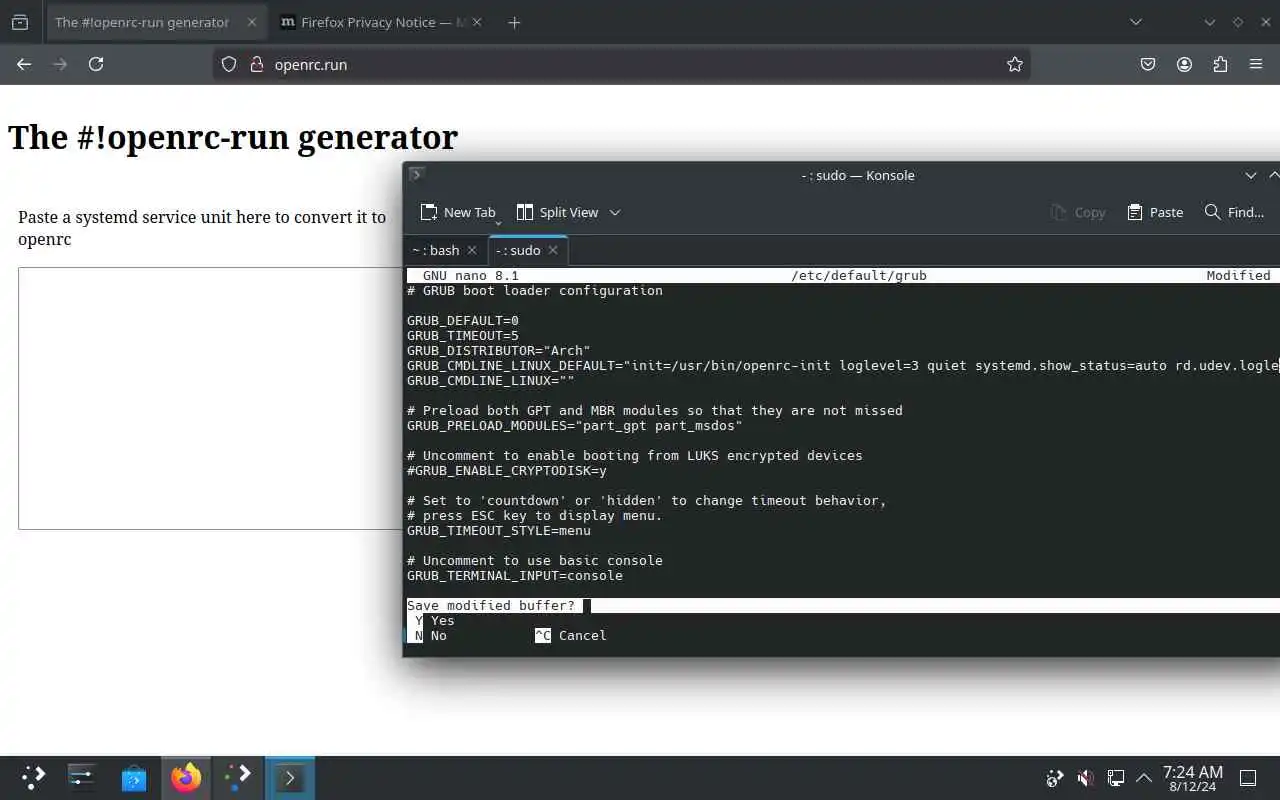
Task: Show site security lock information
Action: click(x=256, y=64)
